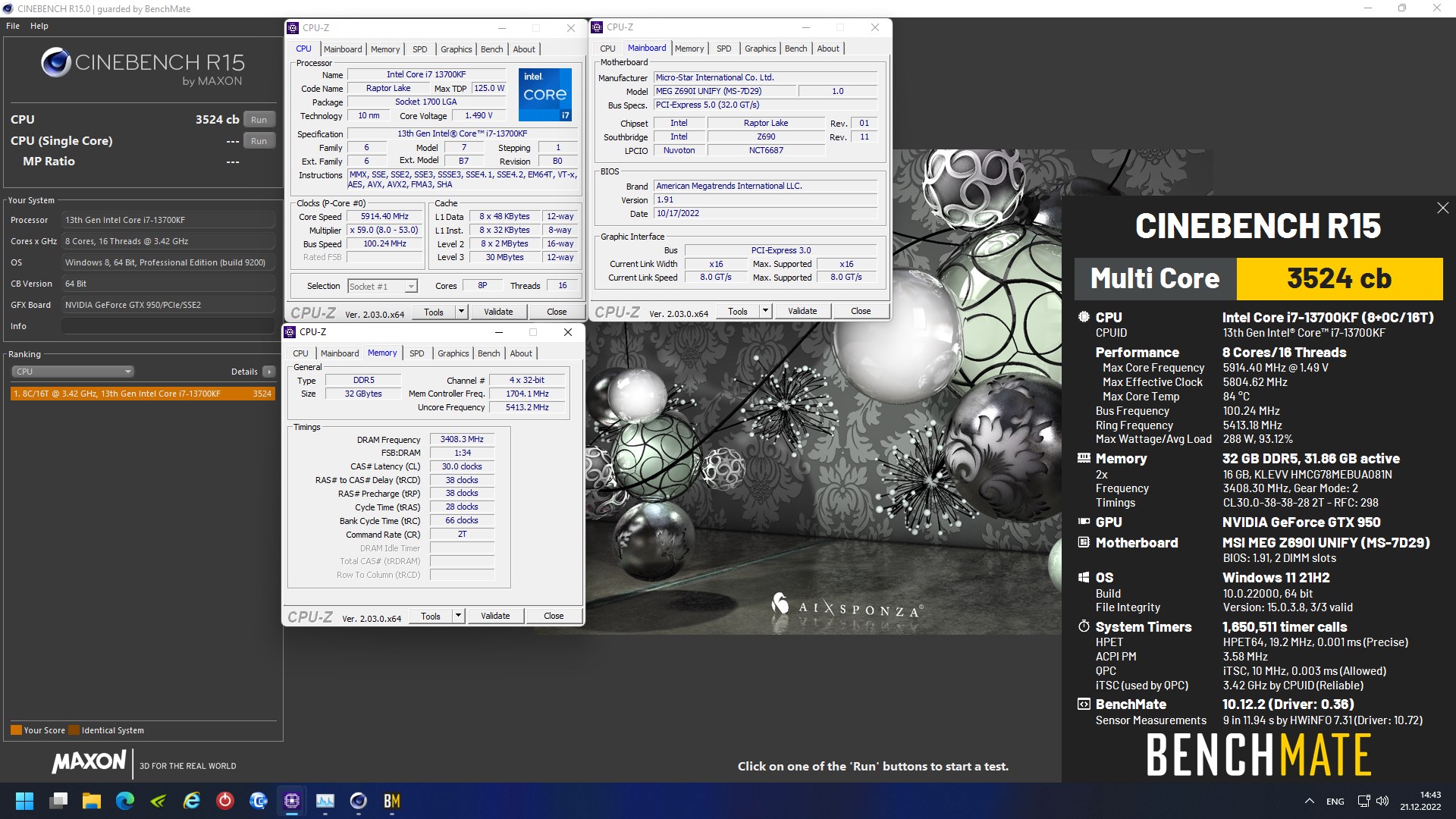This screenshot has height=819, width=1456.
Task: Launch Internet Explorer from the taskbar
Action: pyautogui.click(x=192, y=801)
